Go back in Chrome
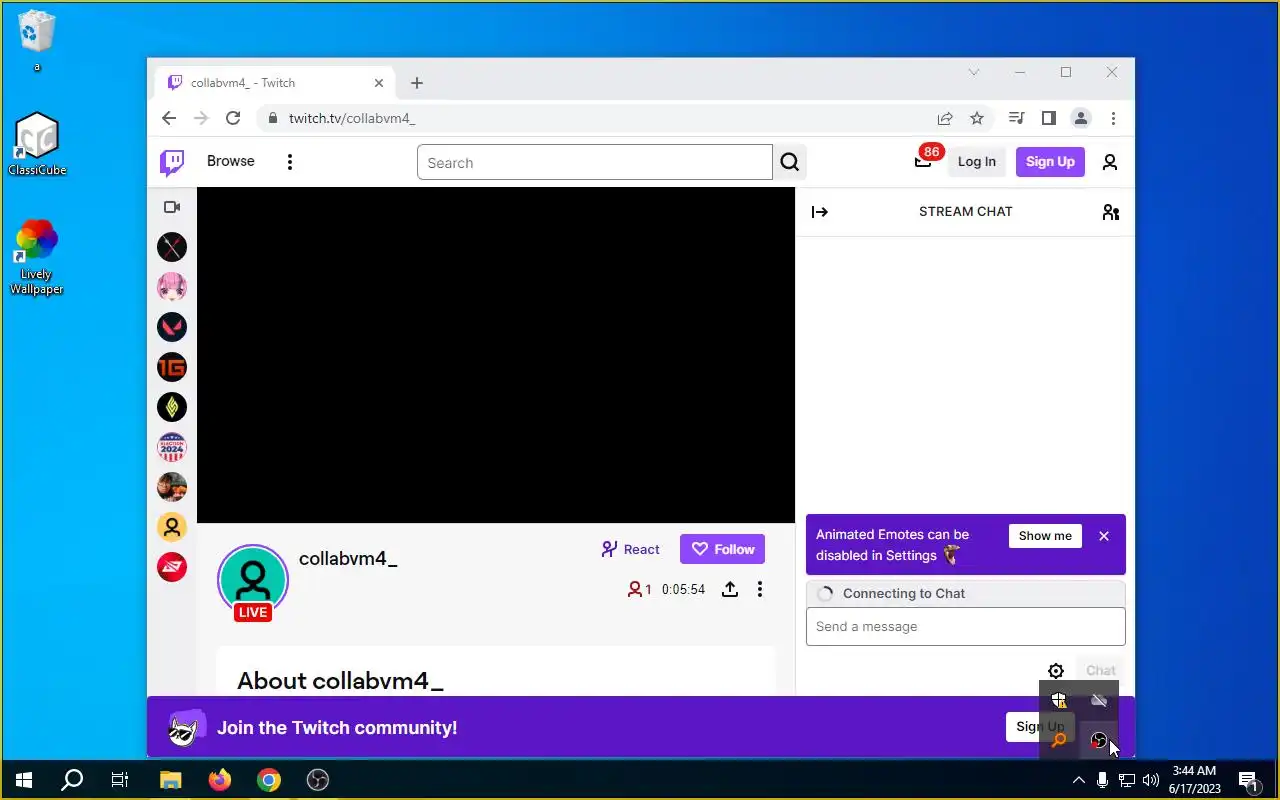 169,118
